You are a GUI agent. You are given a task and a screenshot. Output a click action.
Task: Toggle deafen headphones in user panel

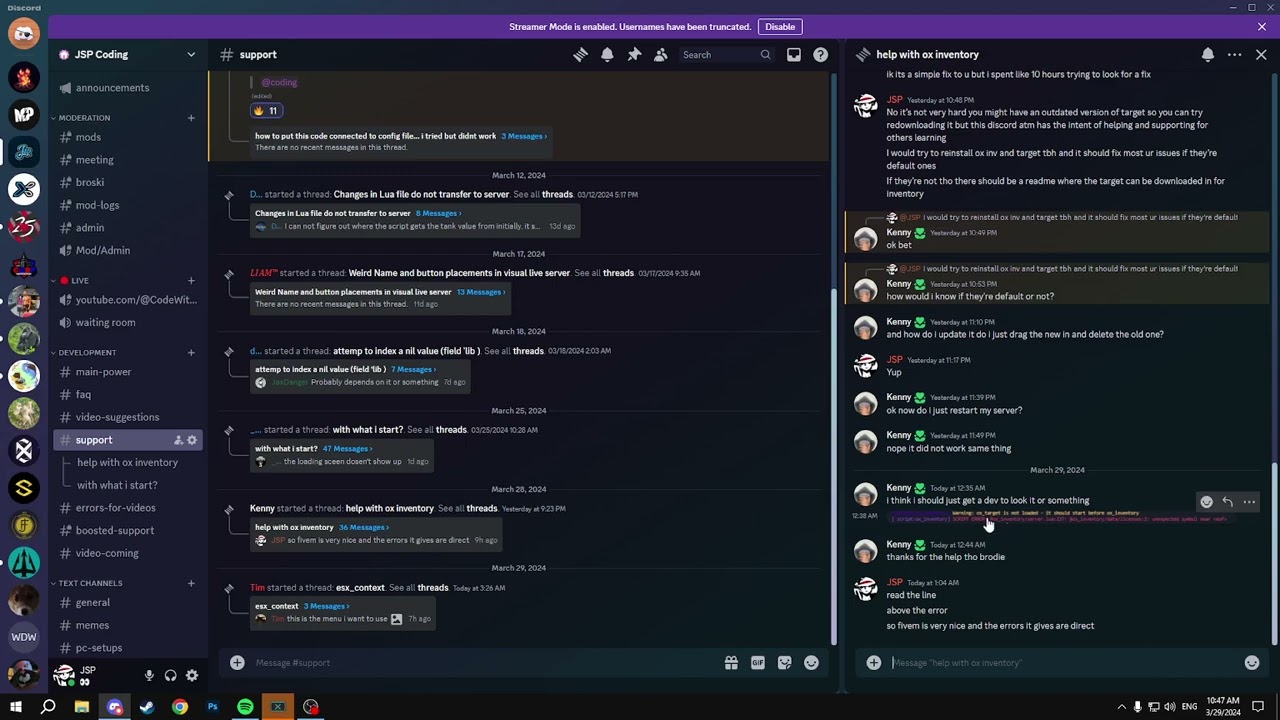171,675
